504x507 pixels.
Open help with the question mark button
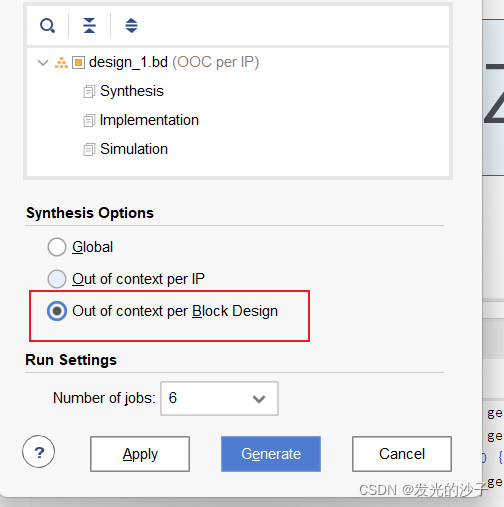(39, 452)
